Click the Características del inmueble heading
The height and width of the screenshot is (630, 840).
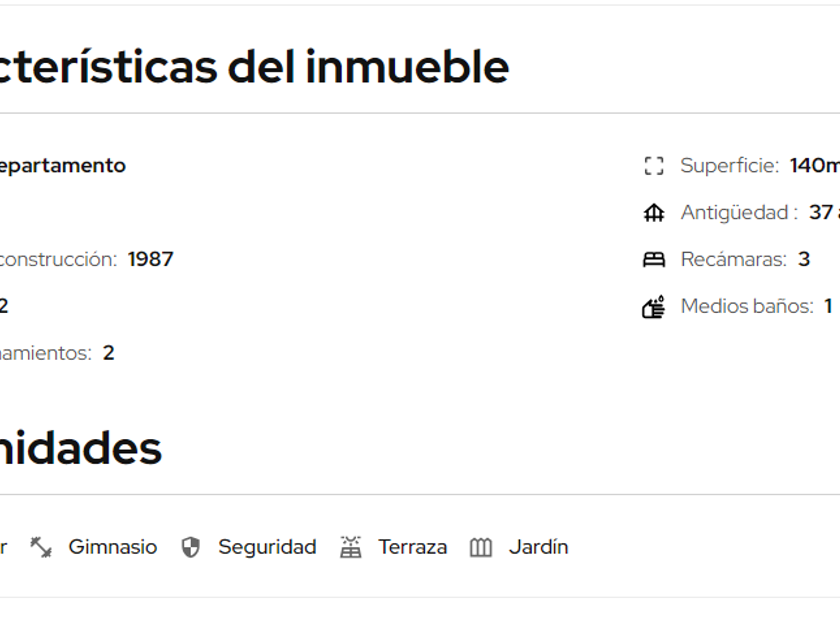[253, 68]
